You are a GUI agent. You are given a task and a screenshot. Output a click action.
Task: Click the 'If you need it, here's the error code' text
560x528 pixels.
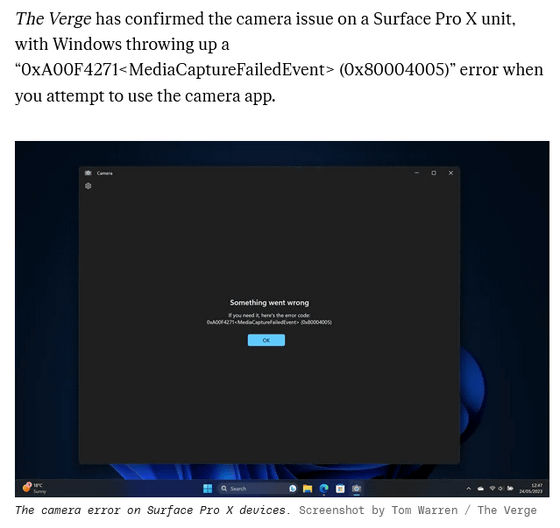(x=269, y=315)
